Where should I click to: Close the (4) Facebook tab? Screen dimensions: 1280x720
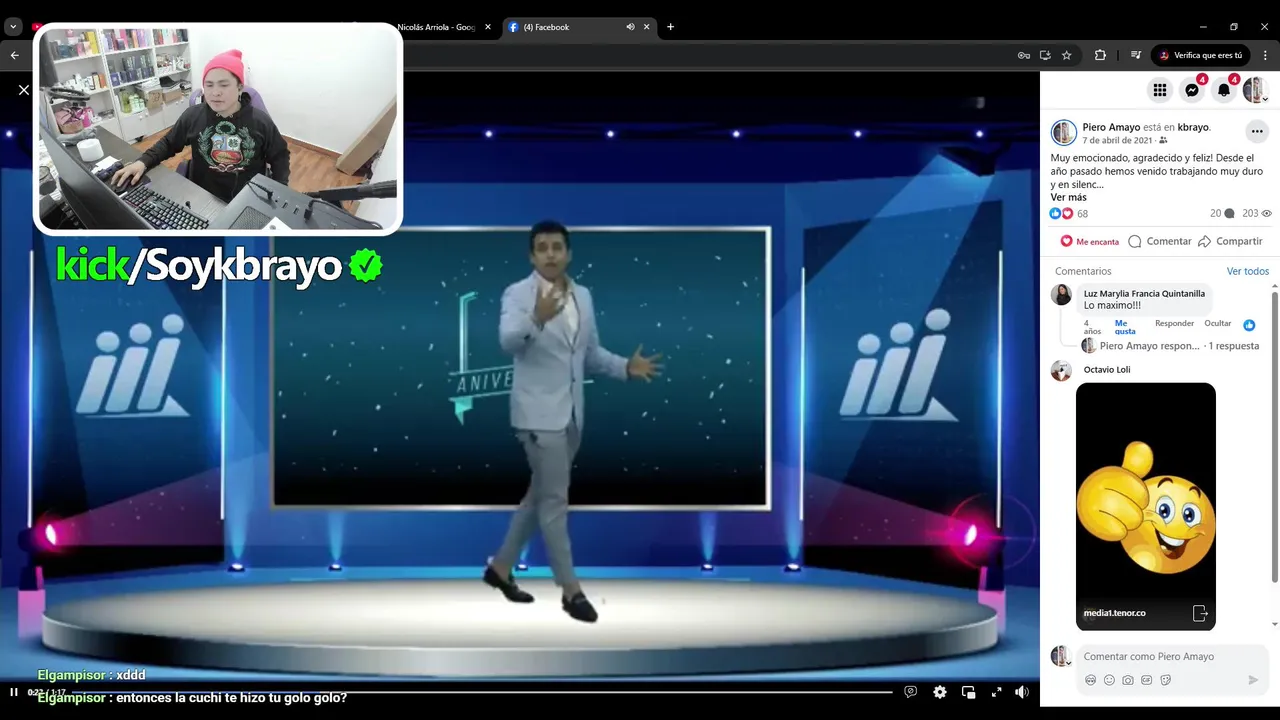pos(647,27)
